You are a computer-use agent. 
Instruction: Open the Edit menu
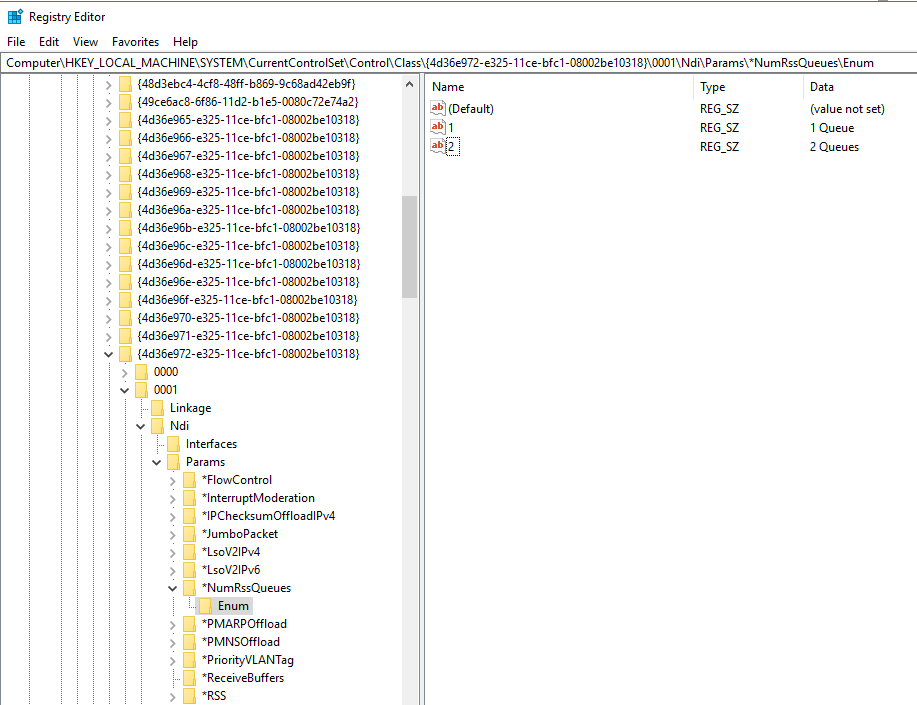[49, 42]
